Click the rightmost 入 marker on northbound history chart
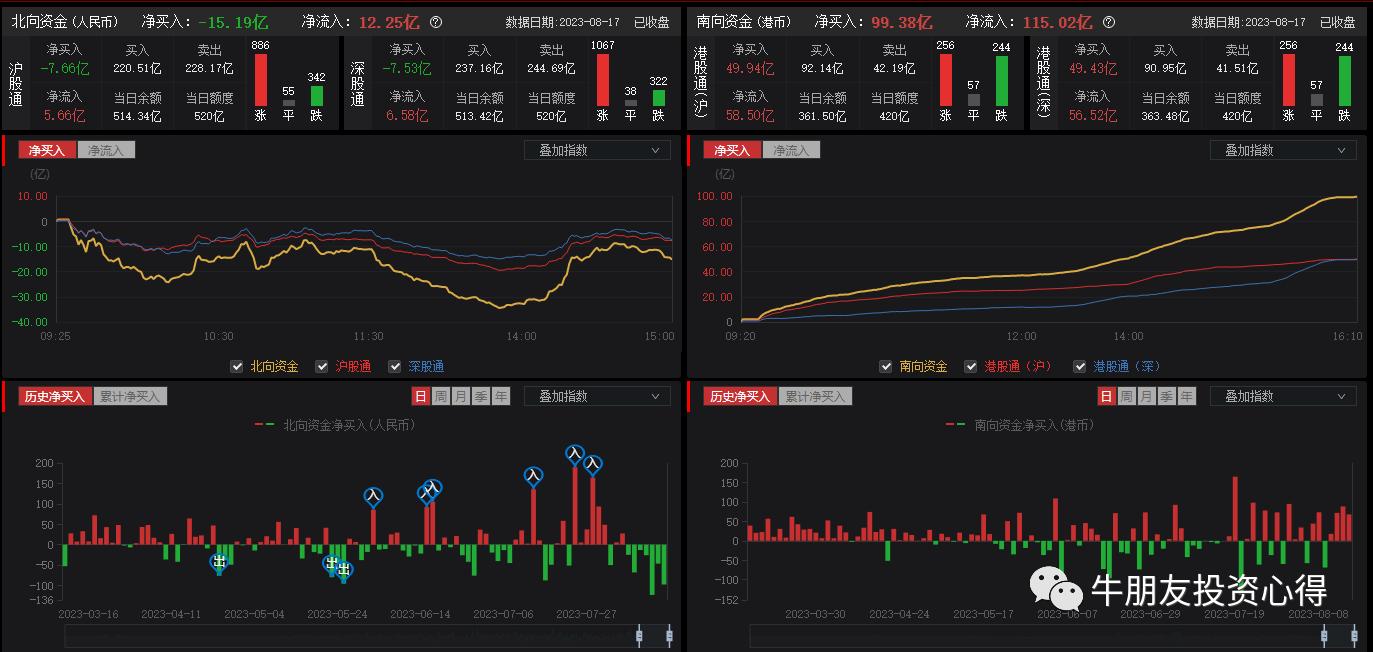 pyautogui.click(x=593, y=465)
